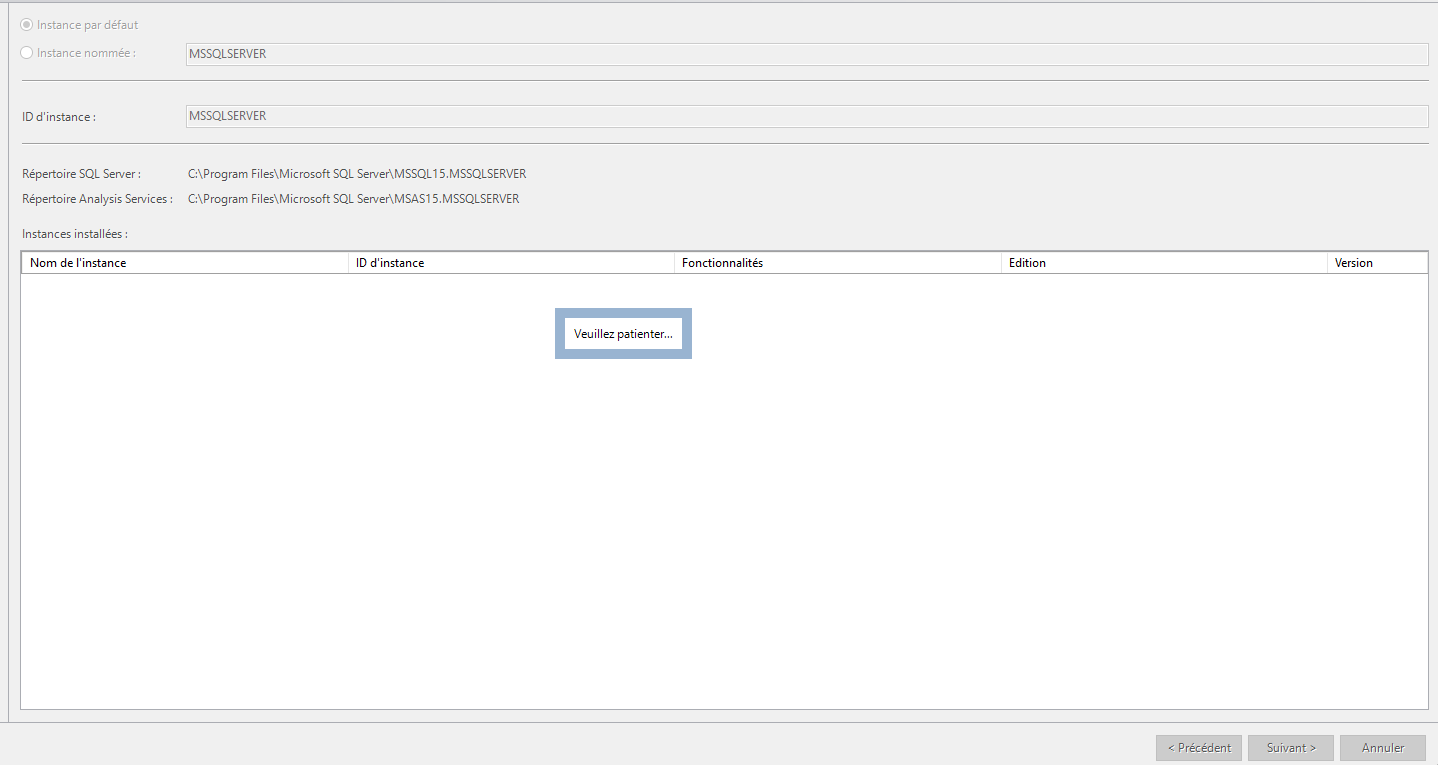Sort by 'Nom de l'instance' column header

(183, 263)
